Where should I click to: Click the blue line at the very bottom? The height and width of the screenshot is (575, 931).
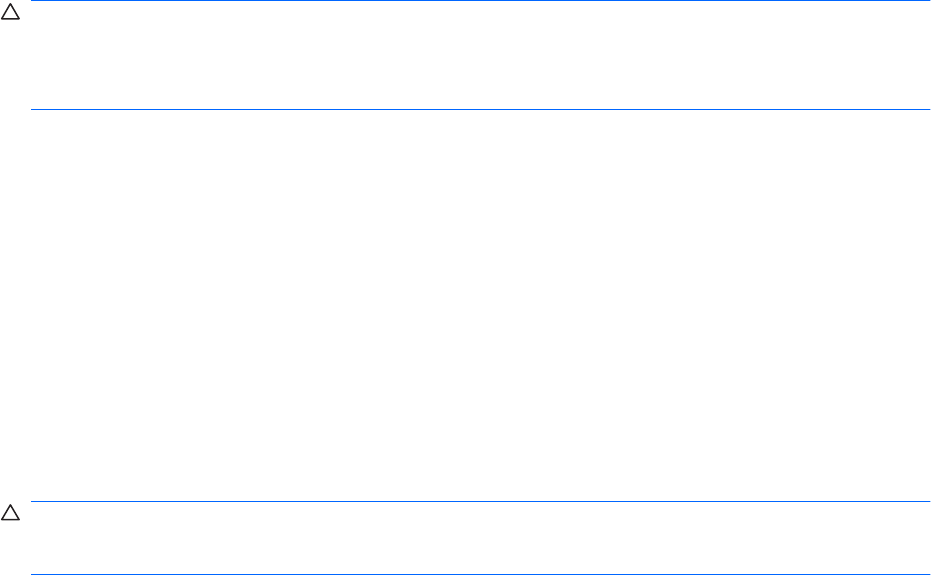tap(480, 573)
